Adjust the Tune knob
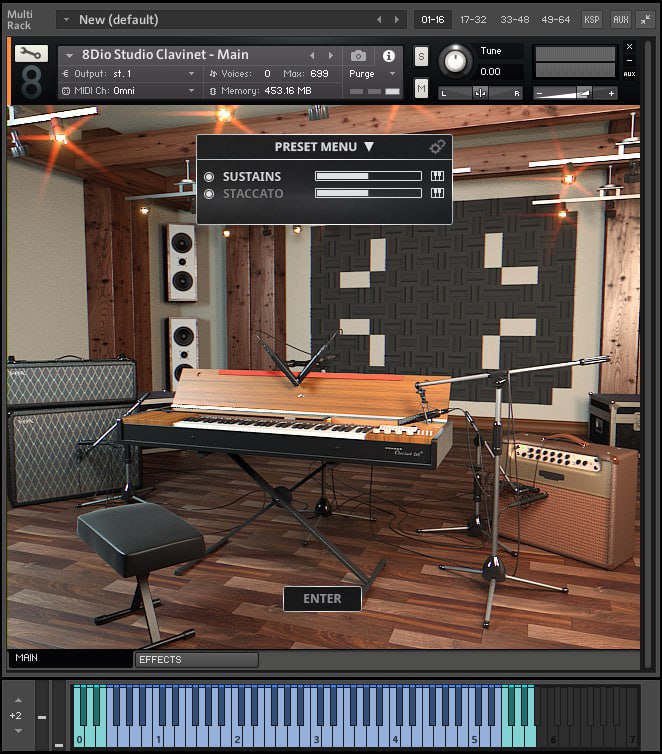Screen dimensions: 662x754 (x=455, y=61)
